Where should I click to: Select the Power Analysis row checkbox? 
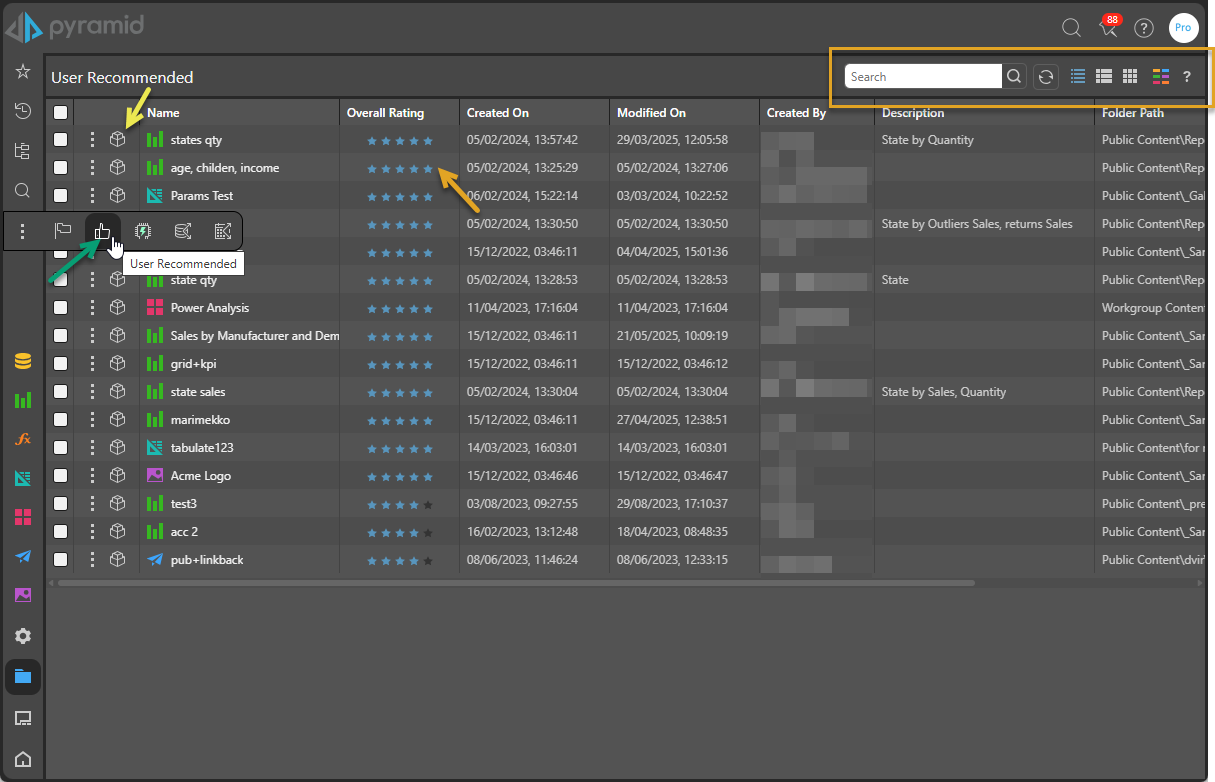click(61, 308)
